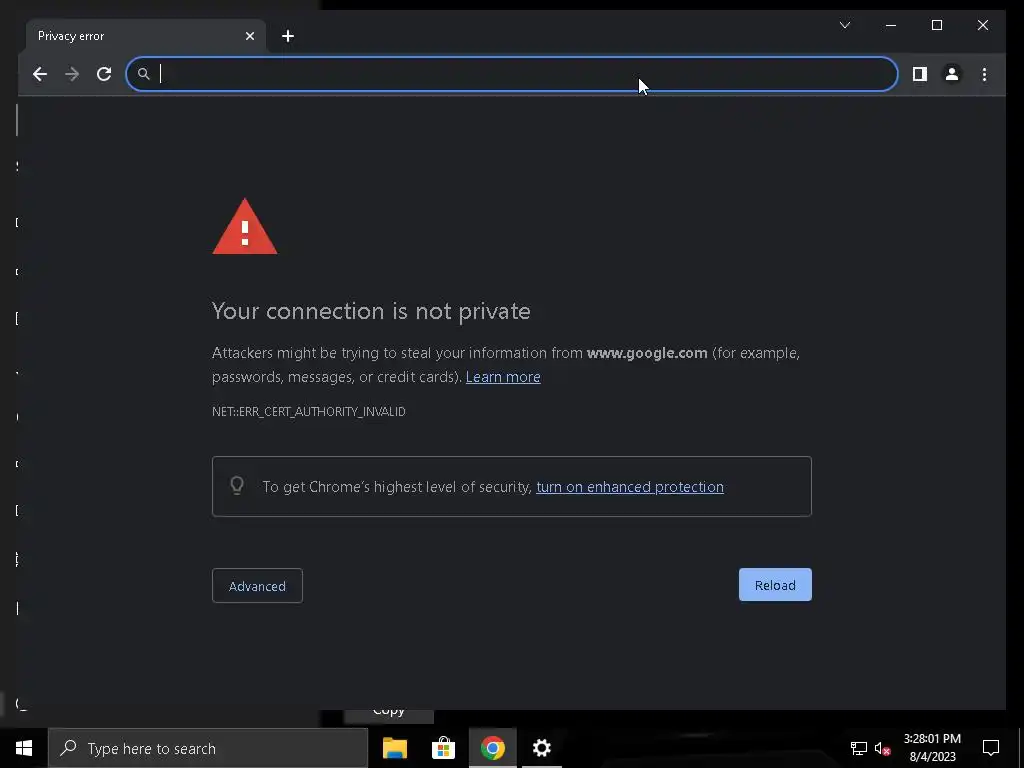Click the Advanced button
This screenshot has width=1024, height=768.
[x=257, y=586]
